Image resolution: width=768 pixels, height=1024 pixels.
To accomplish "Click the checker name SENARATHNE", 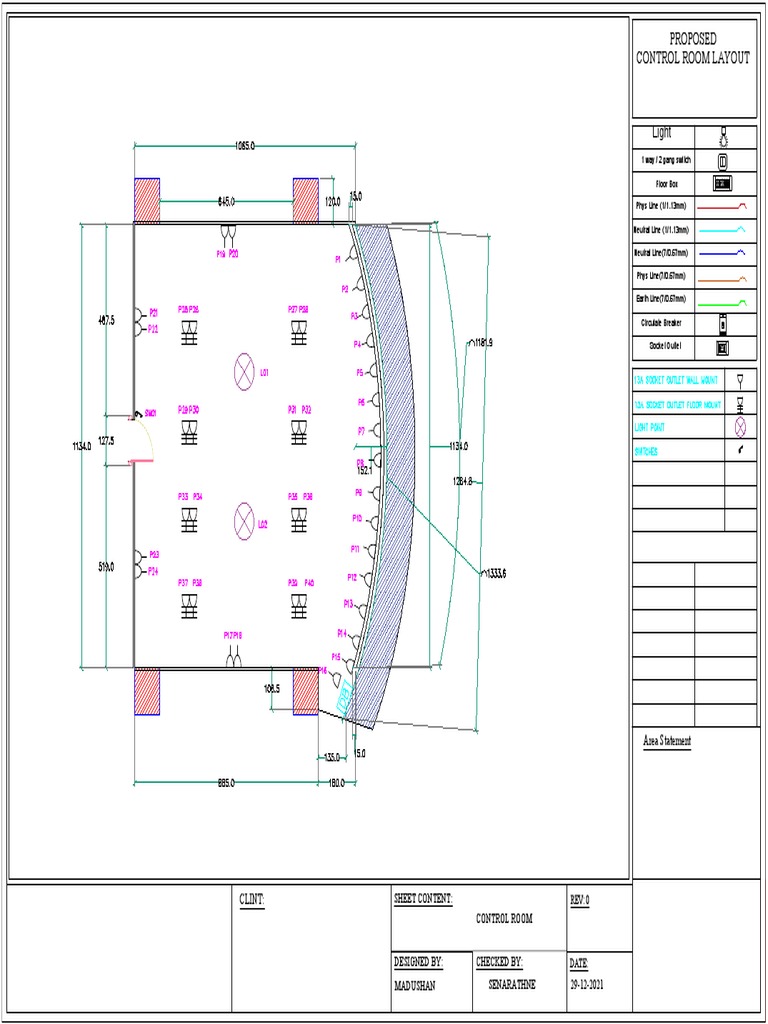I will tap(512, 985).
